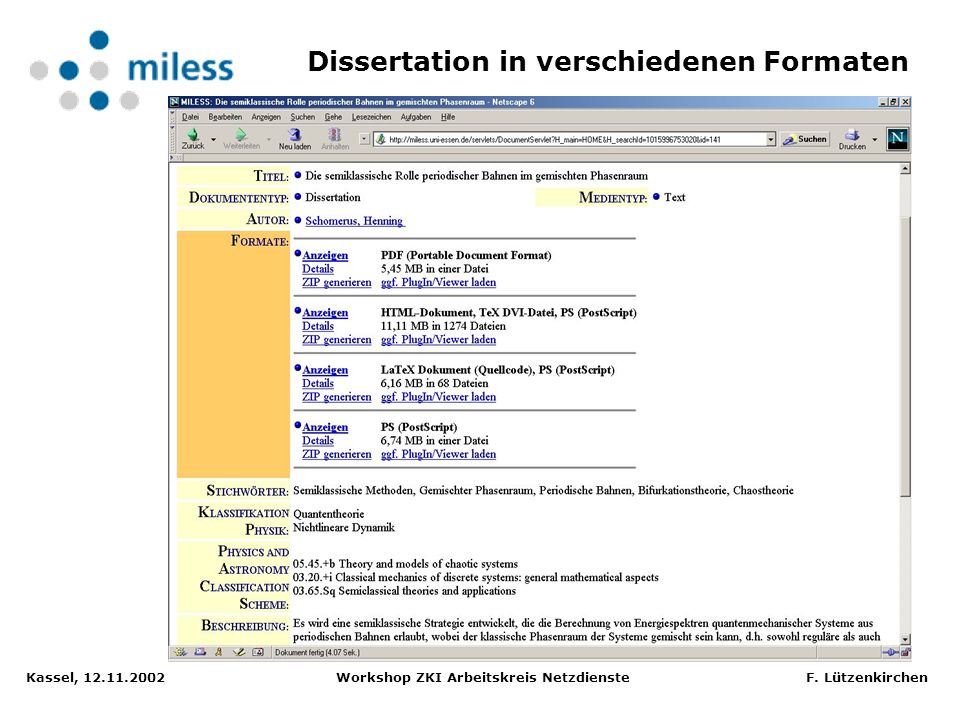Image resolution: width=960 pixels, height=720 pixels.
Task: Load PlugIn/Viewer for LaTeX Dokument format
Action: (x=438, y=397)
